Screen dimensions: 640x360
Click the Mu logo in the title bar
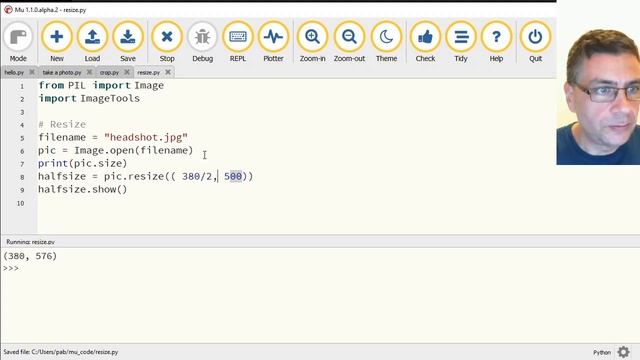coord(8,9)
